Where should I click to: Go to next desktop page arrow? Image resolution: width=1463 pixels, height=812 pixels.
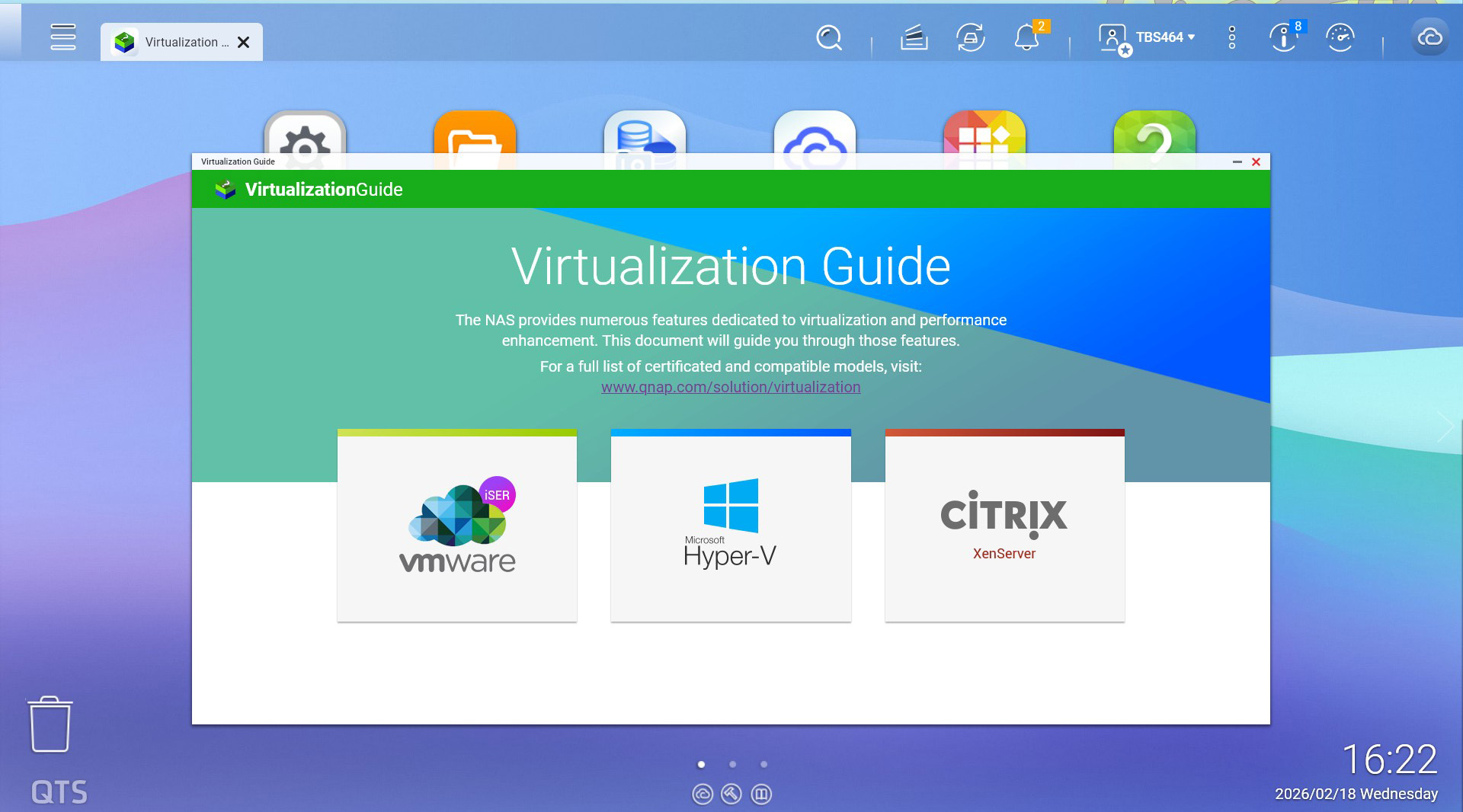click(x=1445, y=425)
